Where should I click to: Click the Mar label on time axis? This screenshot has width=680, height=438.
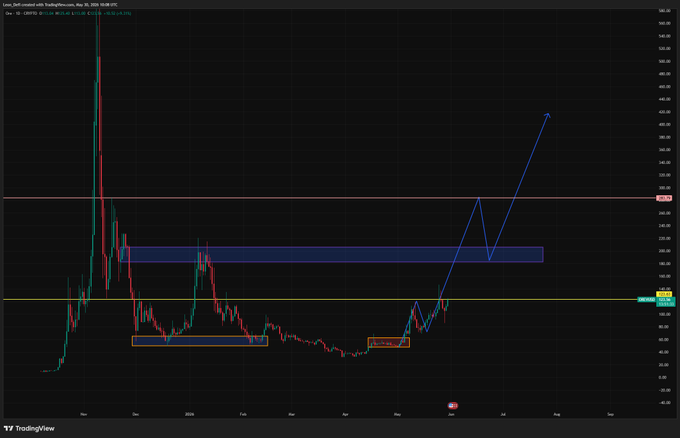pos(291,414)
